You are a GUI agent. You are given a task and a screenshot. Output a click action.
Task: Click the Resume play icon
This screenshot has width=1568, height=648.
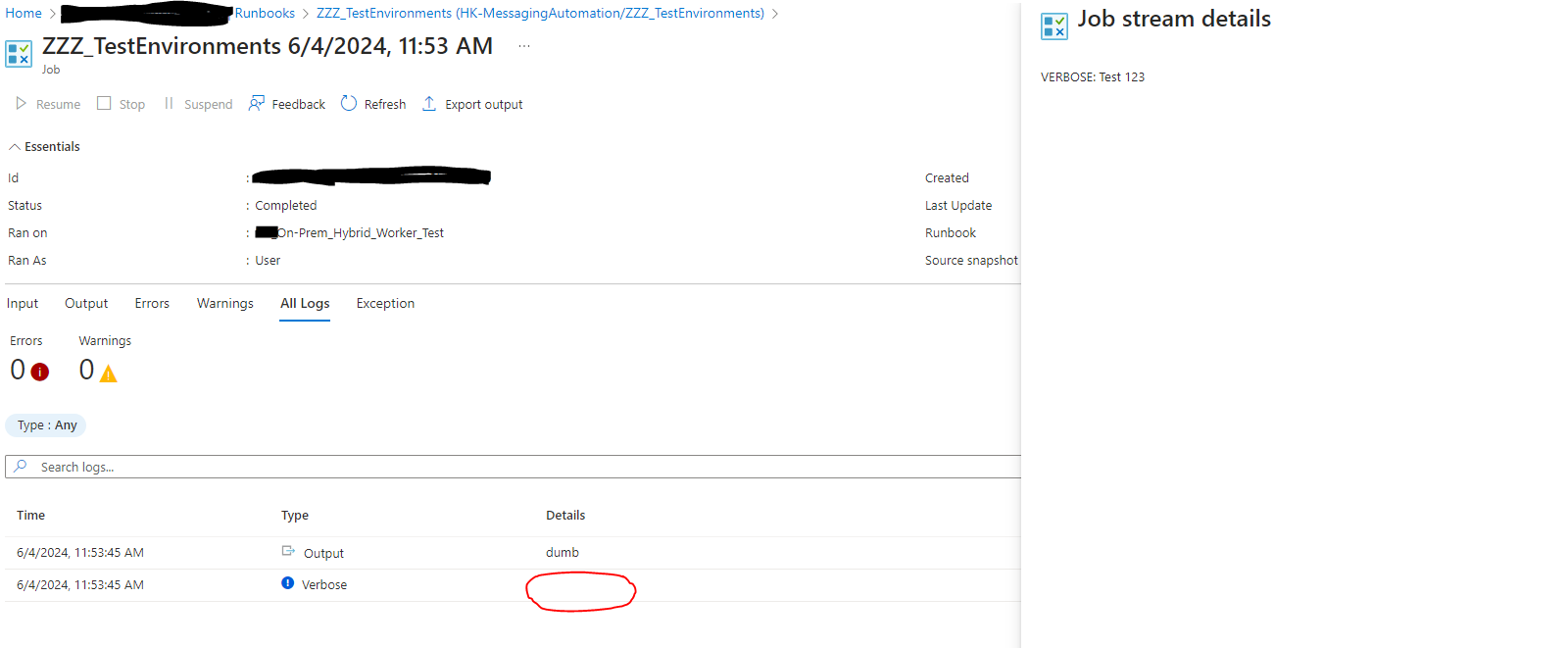pos(21,103)
